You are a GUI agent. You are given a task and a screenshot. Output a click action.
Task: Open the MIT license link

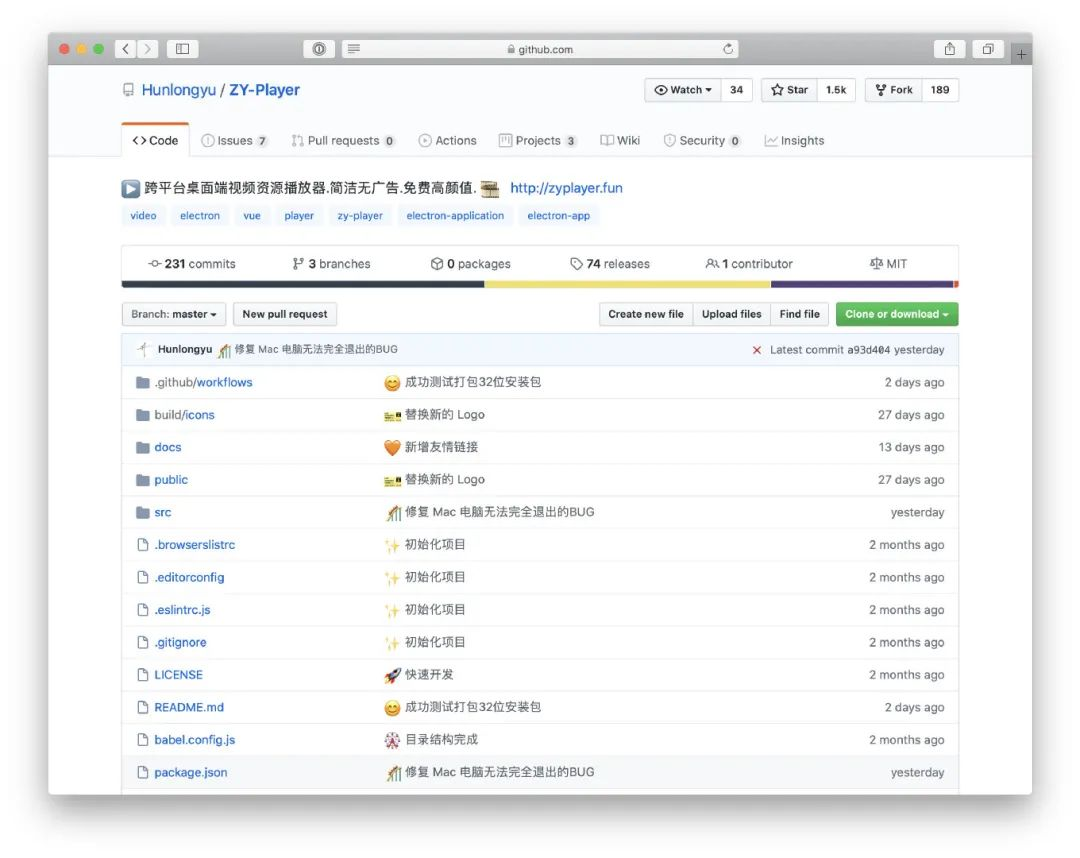point(889,264)
